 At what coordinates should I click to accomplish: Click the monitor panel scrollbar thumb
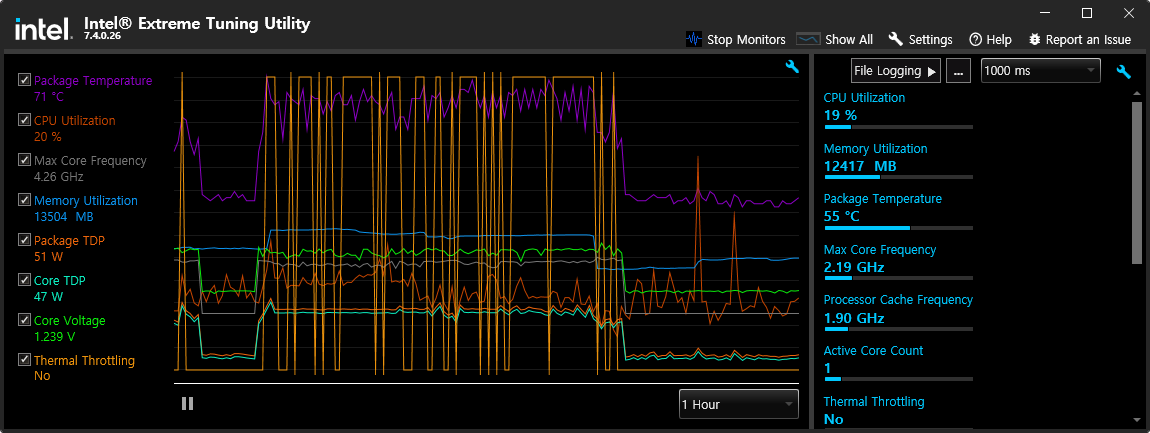point(1137,183)
